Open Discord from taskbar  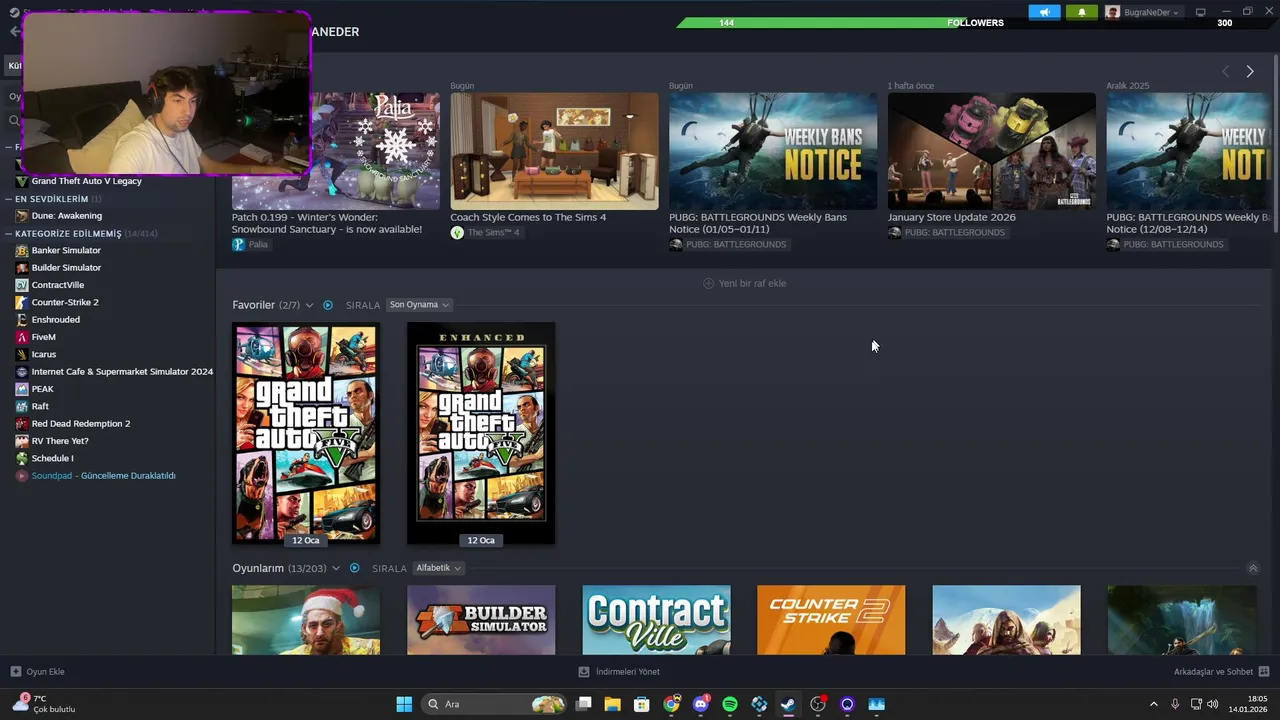coord(701,704)
